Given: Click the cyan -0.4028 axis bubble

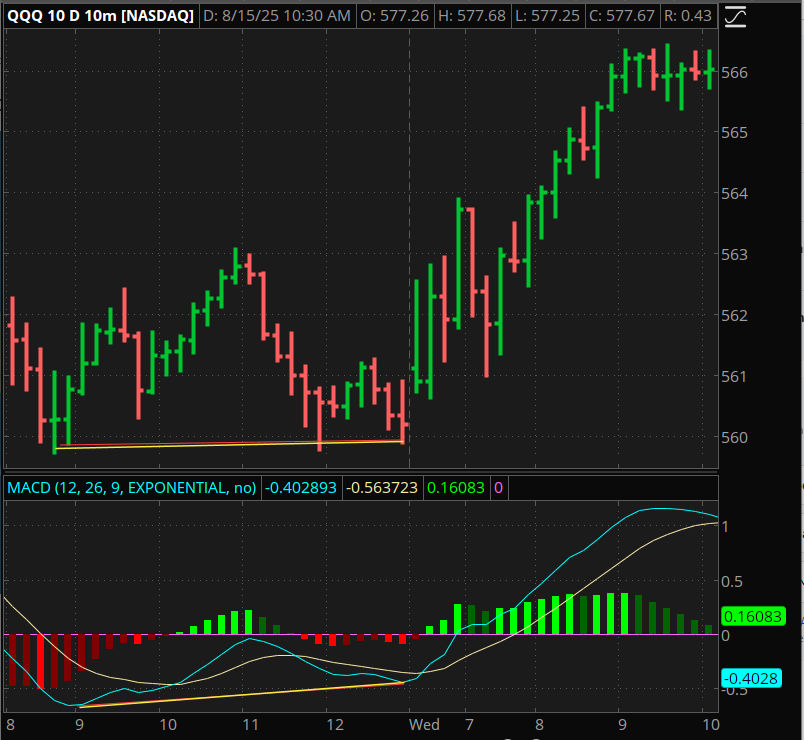Looking at the screenshot, I should point(751,678).
